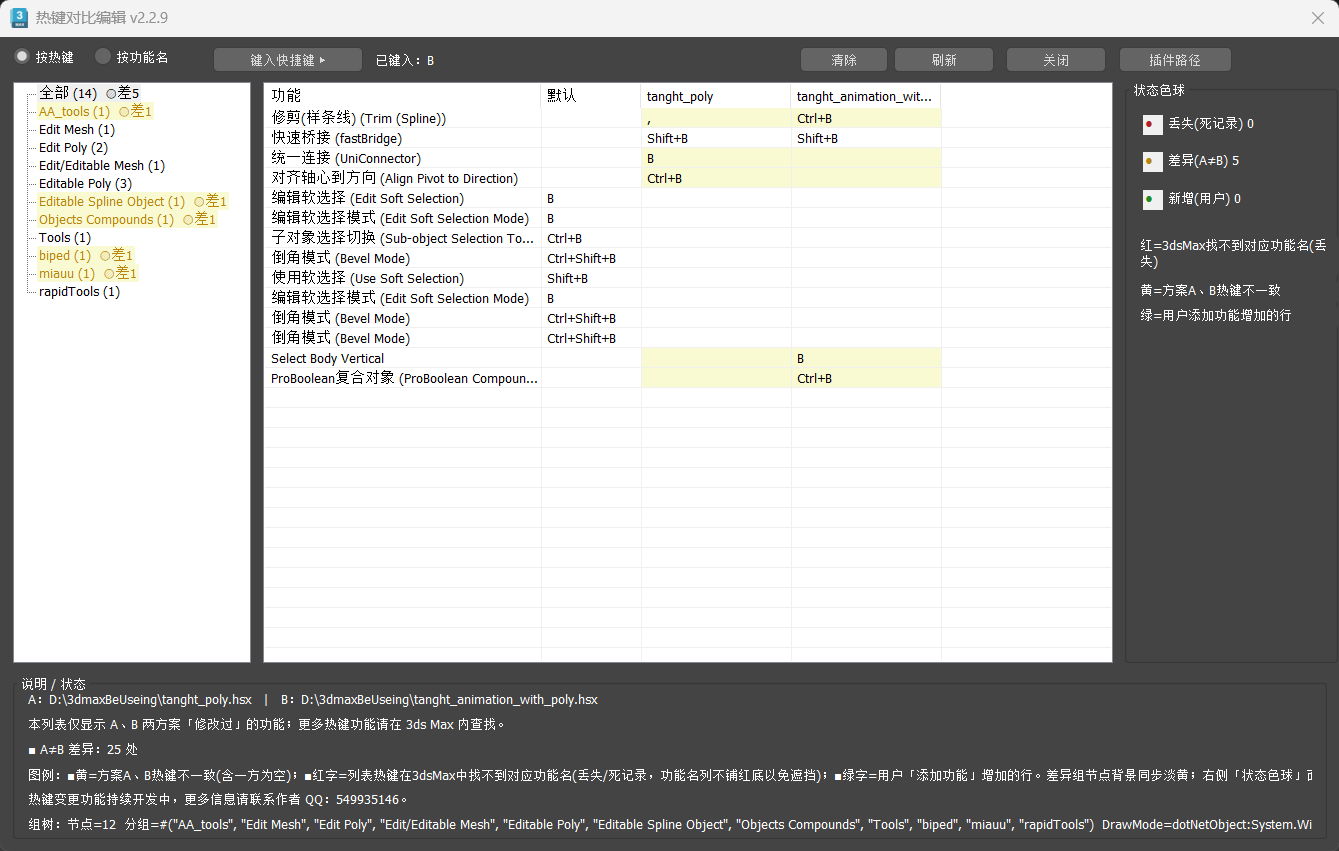Screen dimensions: 1339x851
Task: Select rapidTools (1) tree node
Action: tap(79, 291)
